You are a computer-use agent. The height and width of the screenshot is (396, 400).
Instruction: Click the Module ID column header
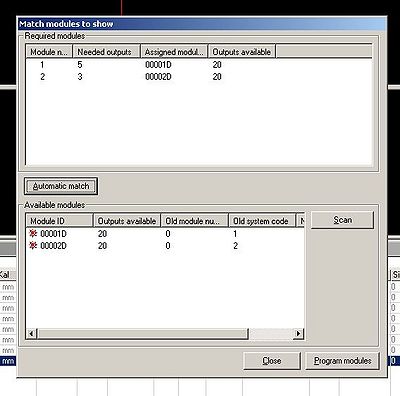click(x=59, y=221)
